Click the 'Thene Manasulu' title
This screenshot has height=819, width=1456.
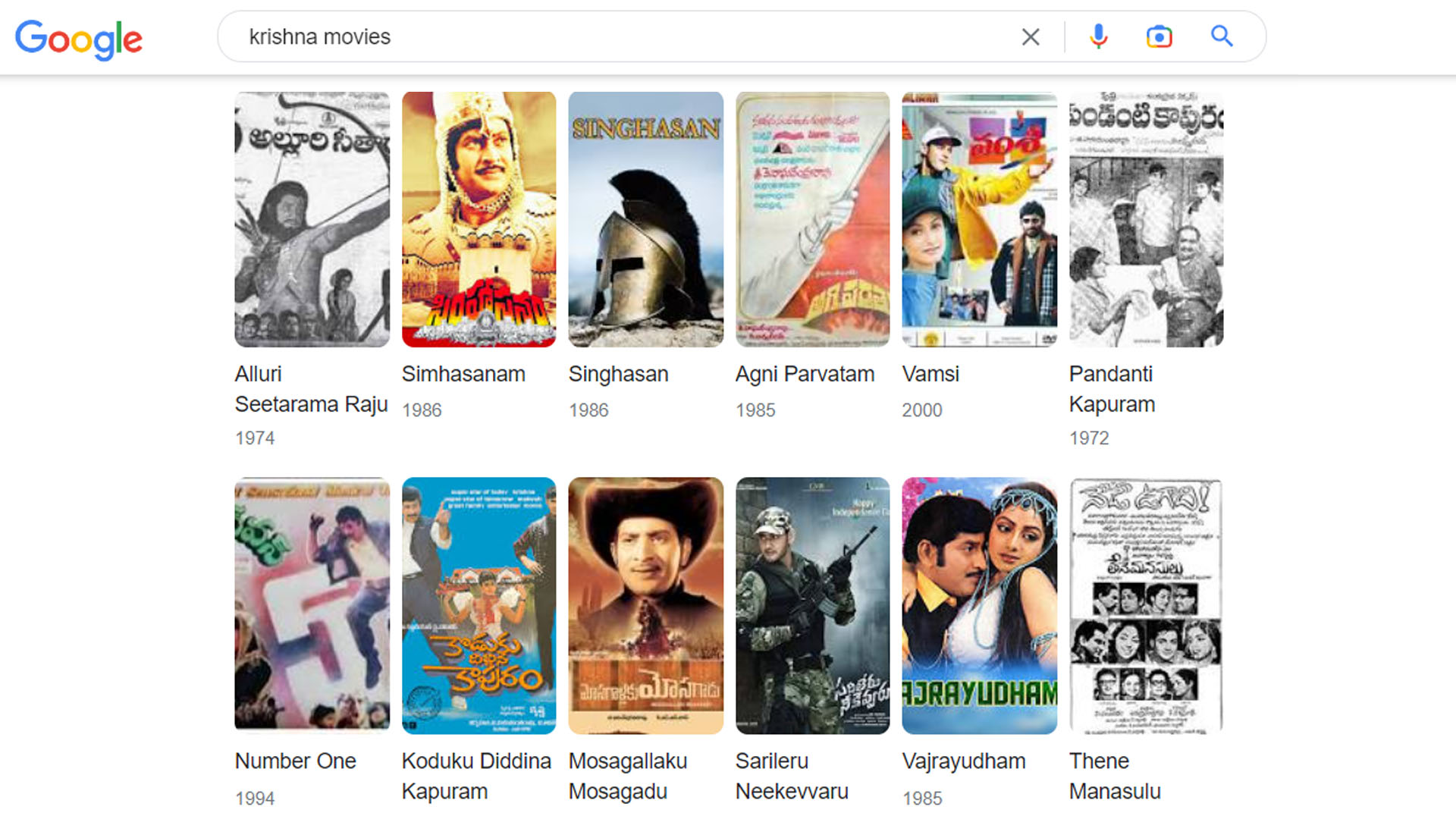tap(1115, 776)
